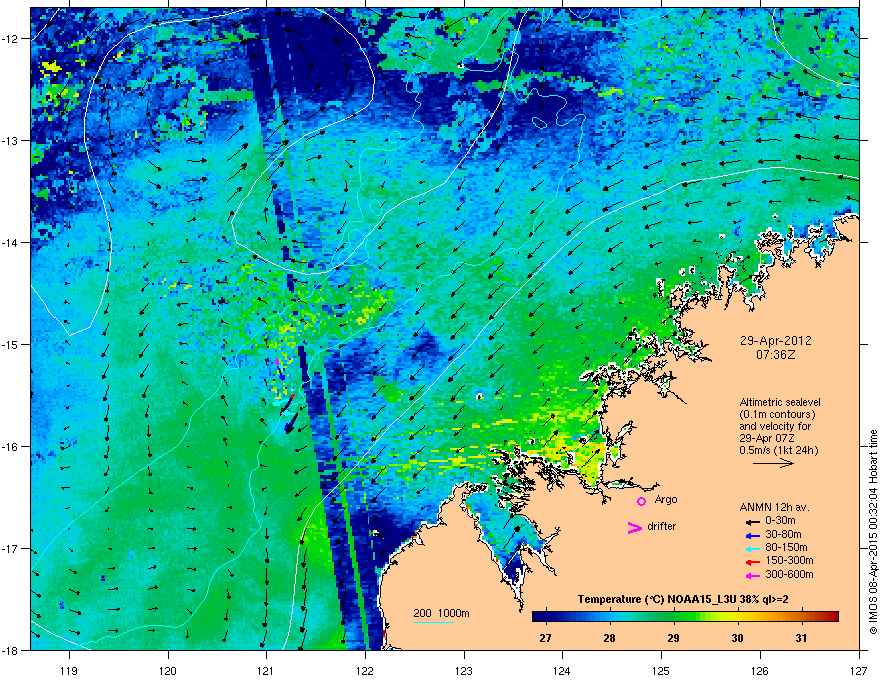This screenshot has width=880, height=680.
Task: Click the longitude axis label '126'
Action: click(760, 670)
